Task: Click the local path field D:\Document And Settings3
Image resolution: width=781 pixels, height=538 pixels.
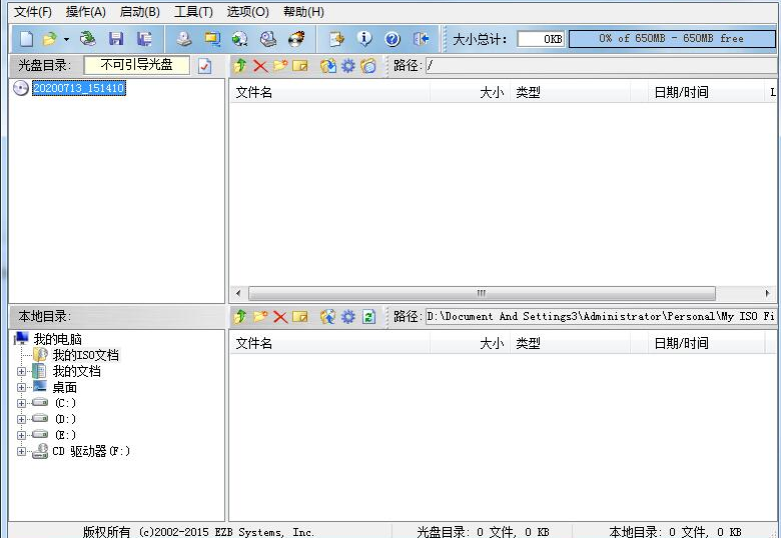Action: click(601, 316)
